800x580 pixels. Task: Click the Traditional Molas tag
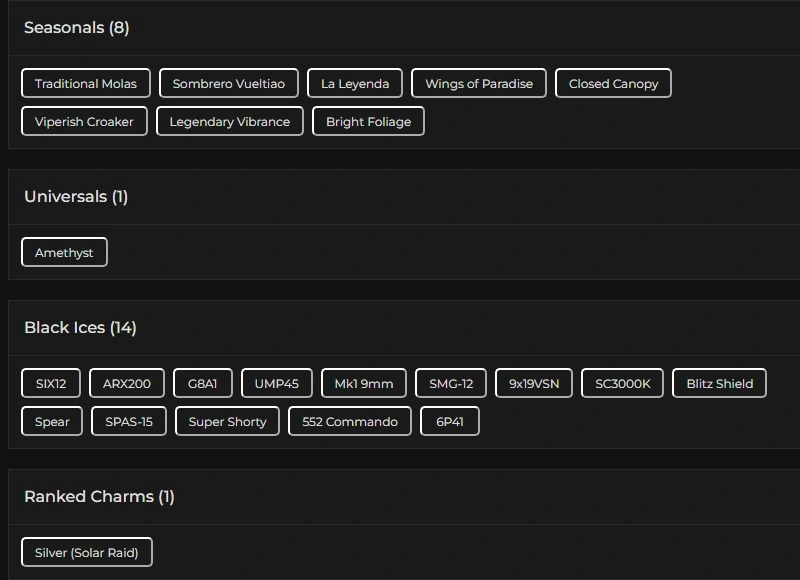pos(86,84)
